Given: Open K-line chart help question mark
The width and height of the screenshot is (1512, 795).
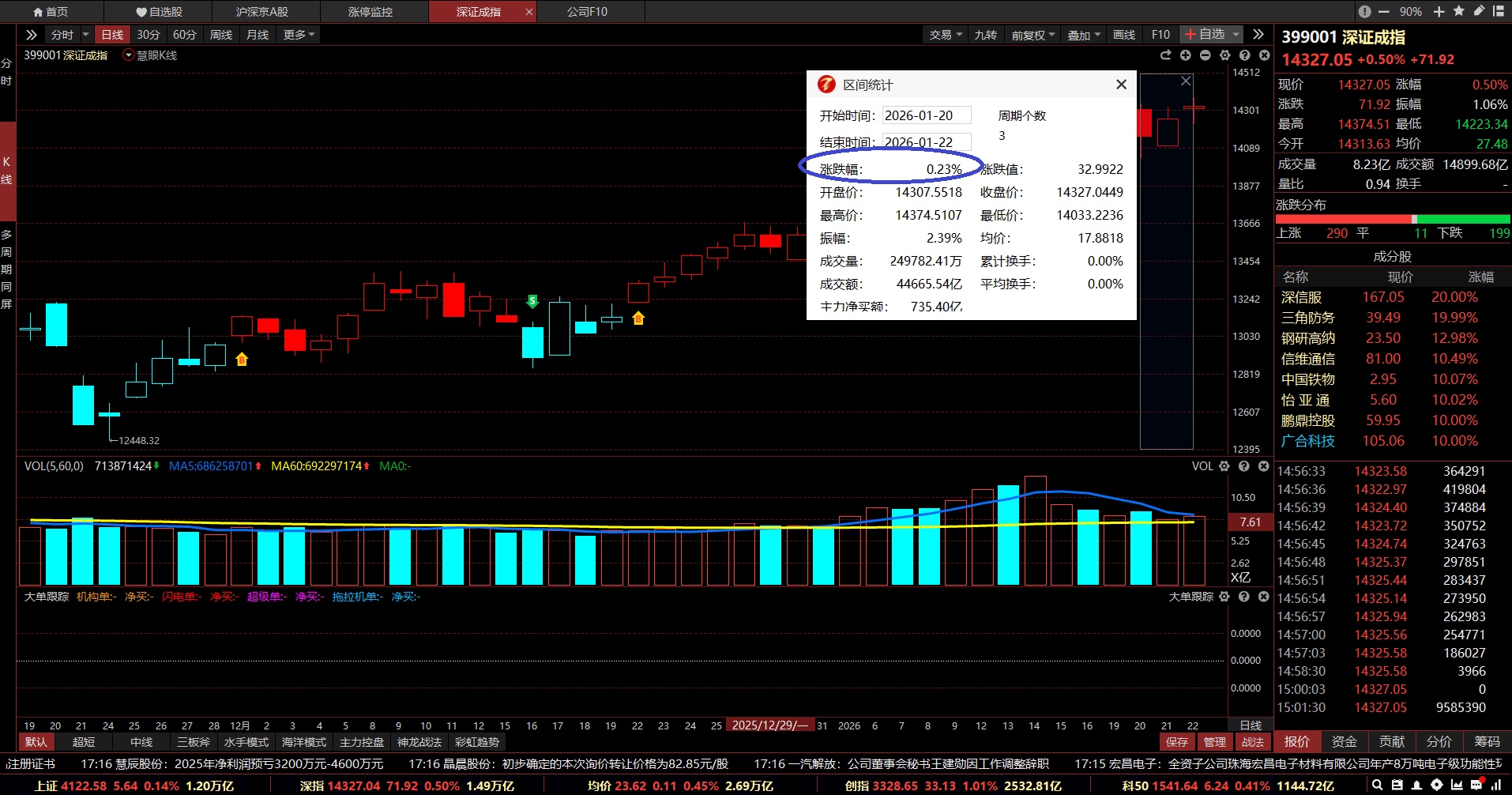Looking at the screenshot, I should pyautogui.click(x=1244, y=55).
